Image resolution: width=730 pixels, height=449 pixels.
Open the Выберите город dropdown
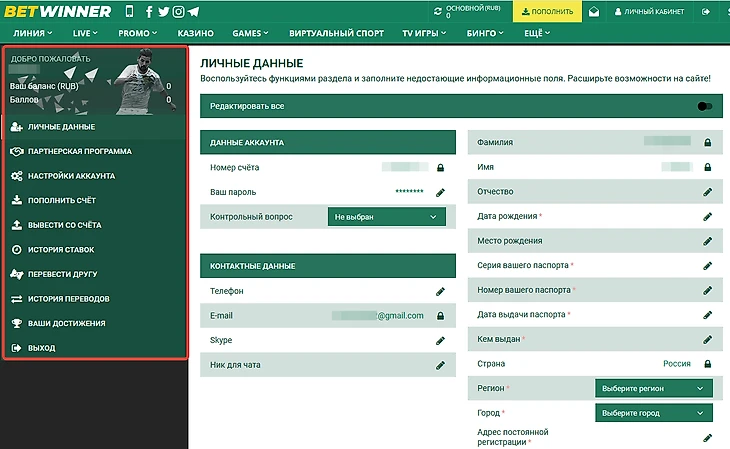coord(653,412)
